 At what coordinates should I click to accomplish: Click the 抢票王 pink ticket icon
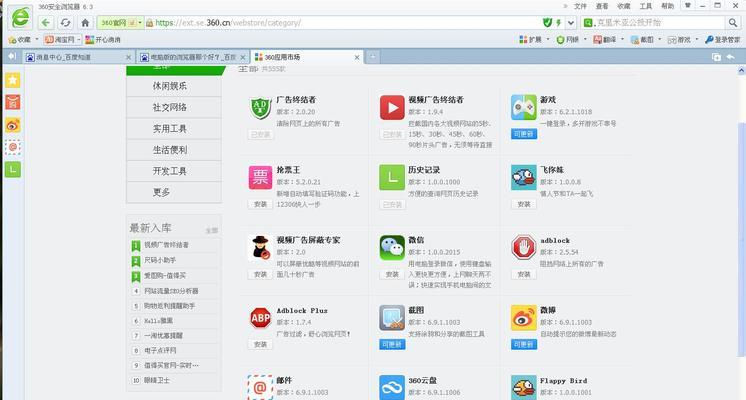(260, 177)
